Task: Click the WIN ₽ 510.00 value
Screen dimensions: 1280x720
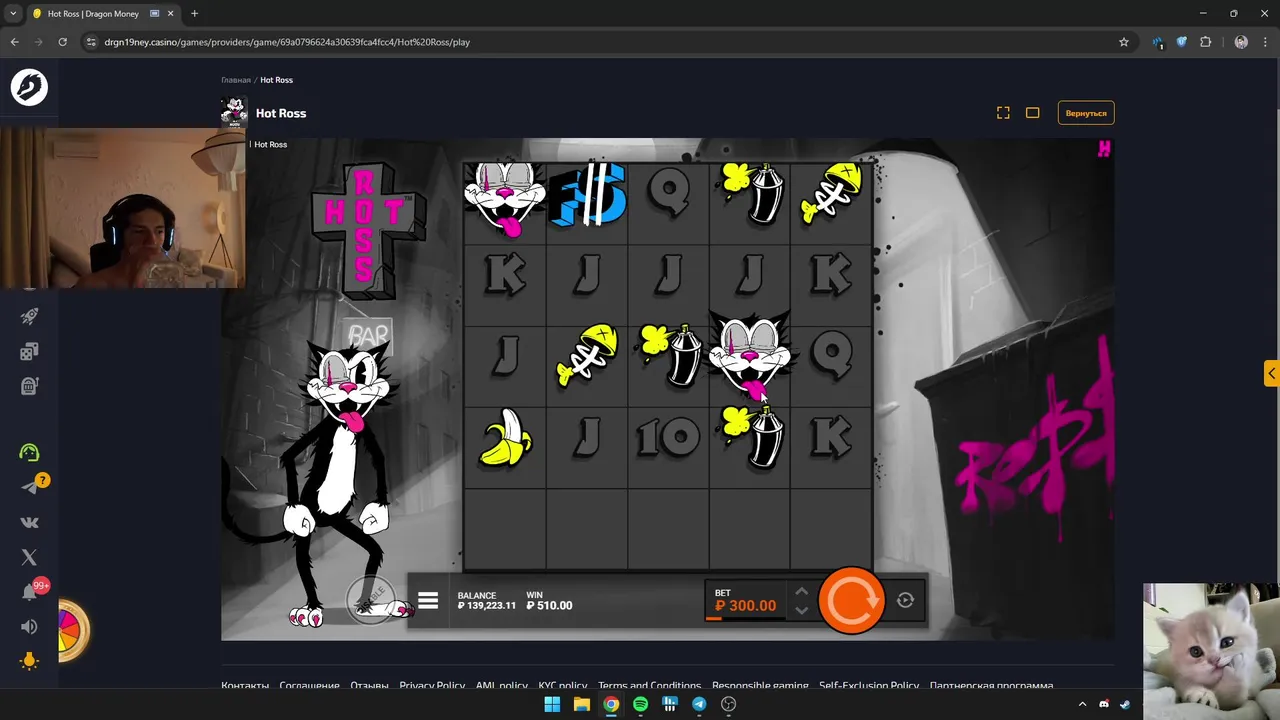Action: 549,605
